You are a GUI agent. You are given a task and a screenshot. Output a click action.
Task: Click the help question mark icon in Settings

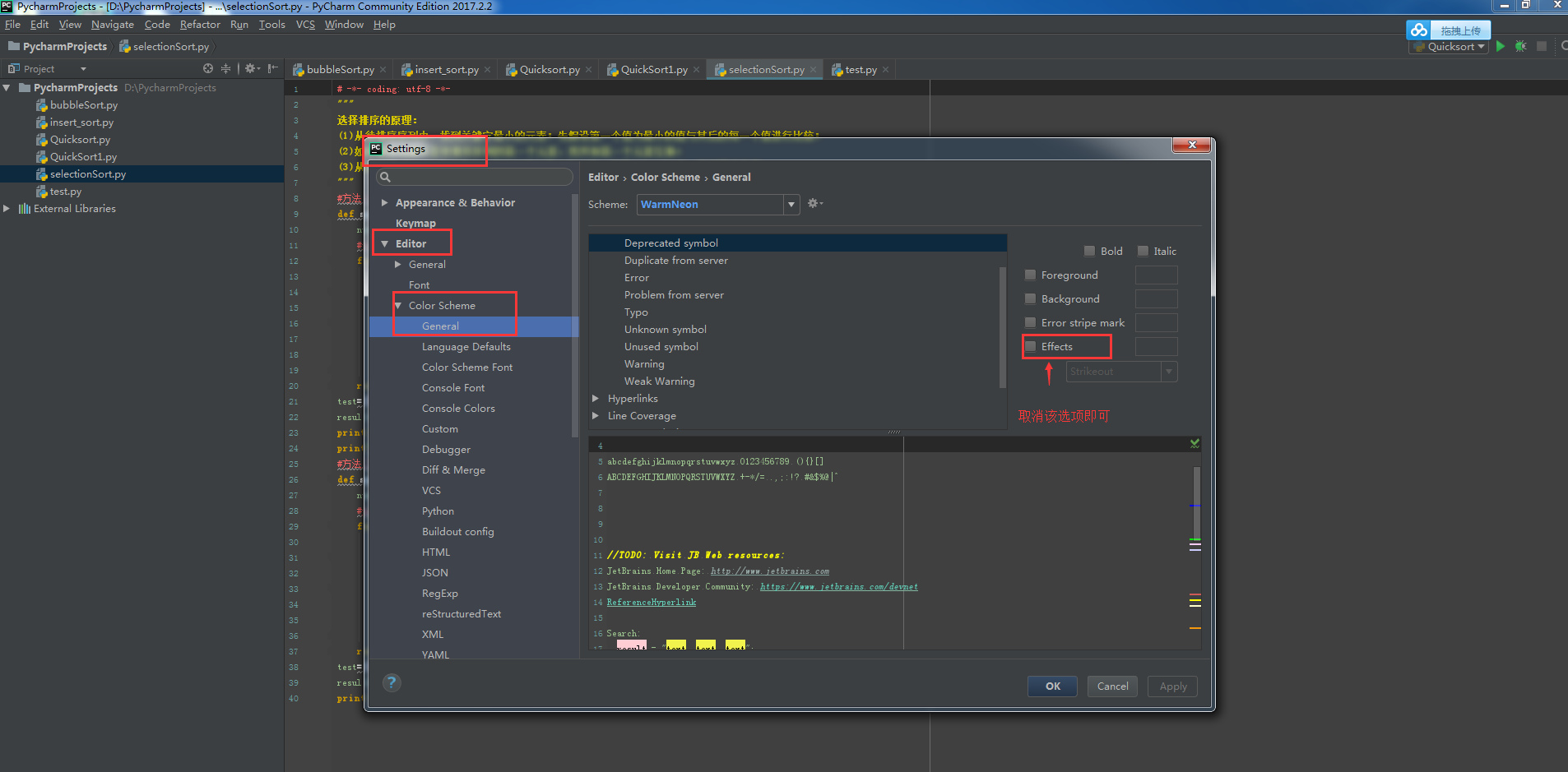click(392, 682)
